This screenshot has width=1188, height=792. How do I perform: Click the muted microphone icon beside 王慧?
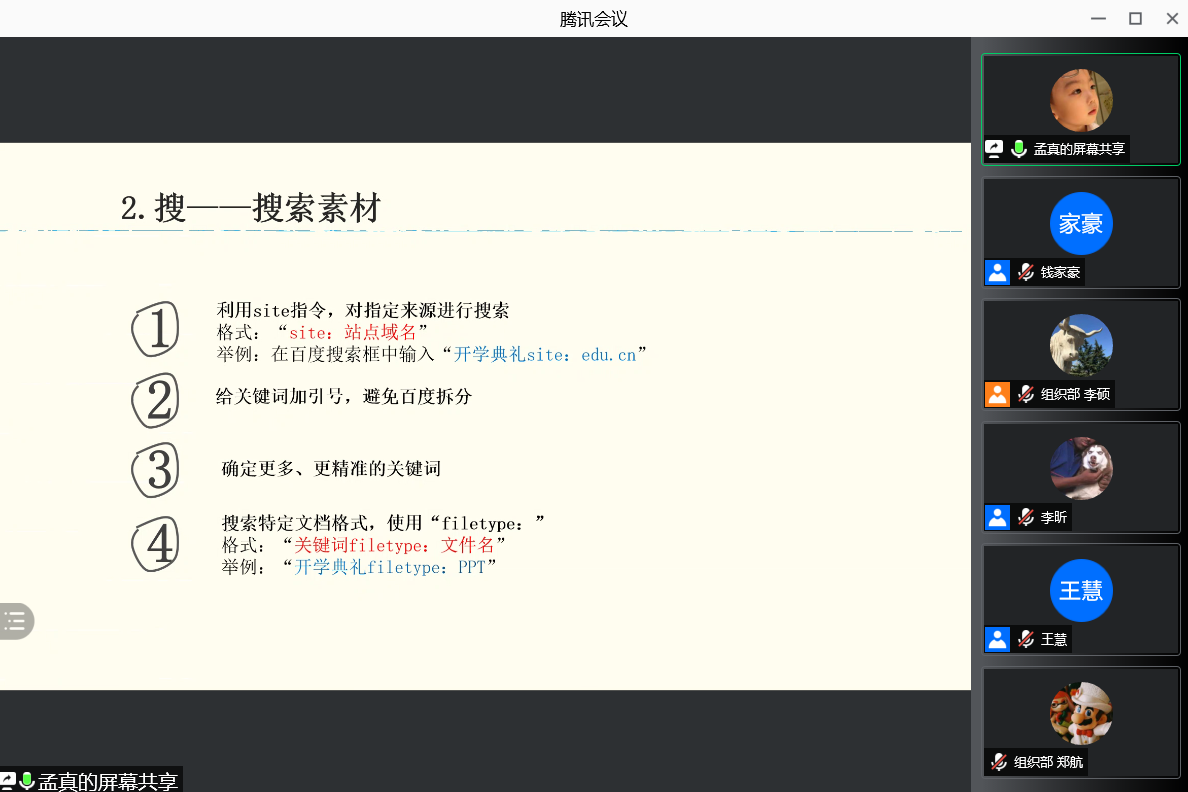pos(1025,639)
